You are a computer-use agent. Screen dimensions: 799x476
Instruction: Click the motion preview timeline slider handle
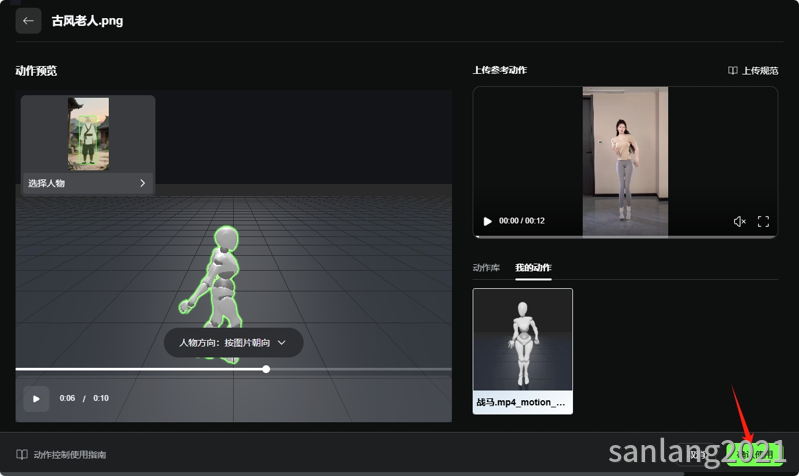(x=266, y=369)
